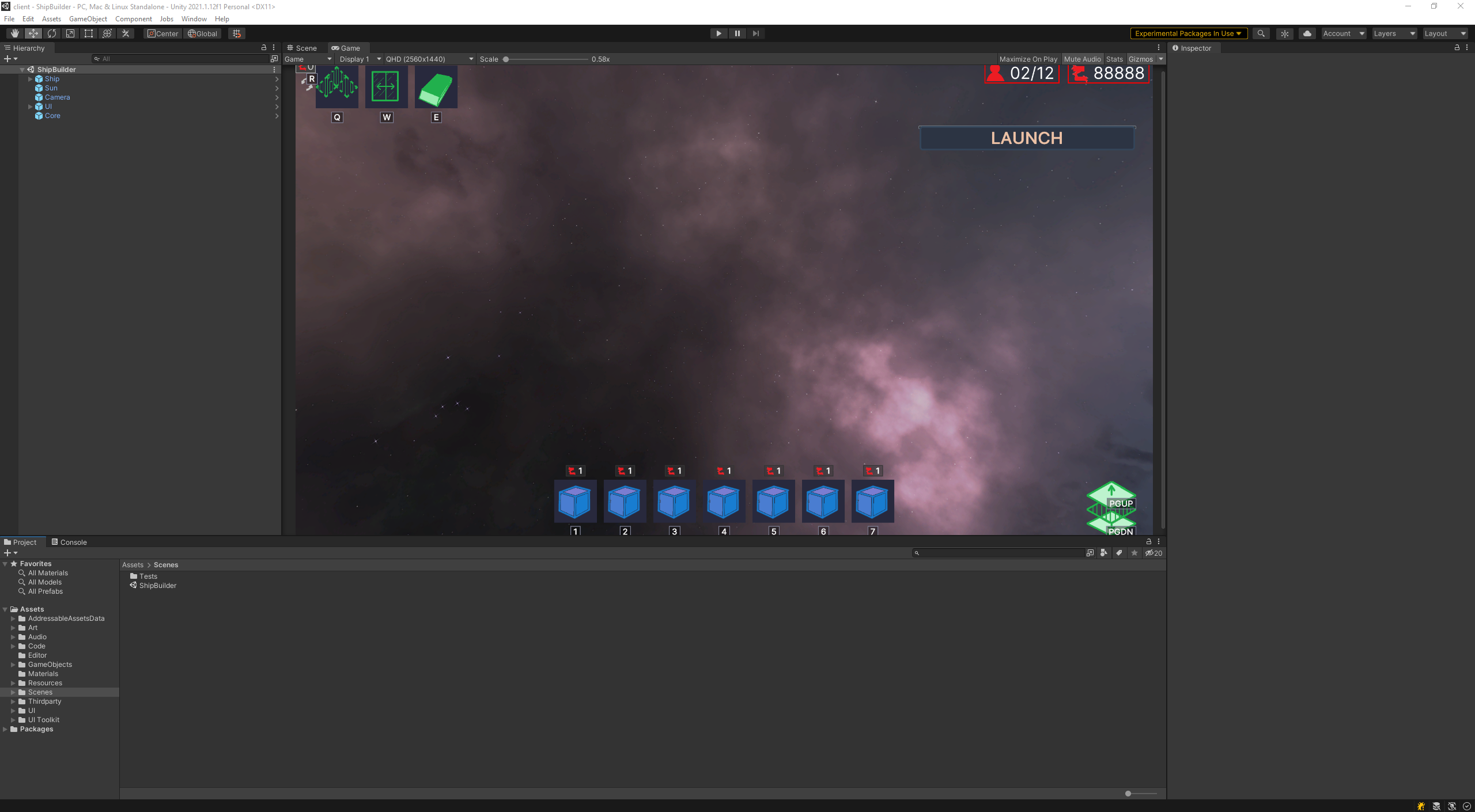This screenshot has width=1475, height=812.
Task: Select the Scale tool
Action: pos(70,33)
